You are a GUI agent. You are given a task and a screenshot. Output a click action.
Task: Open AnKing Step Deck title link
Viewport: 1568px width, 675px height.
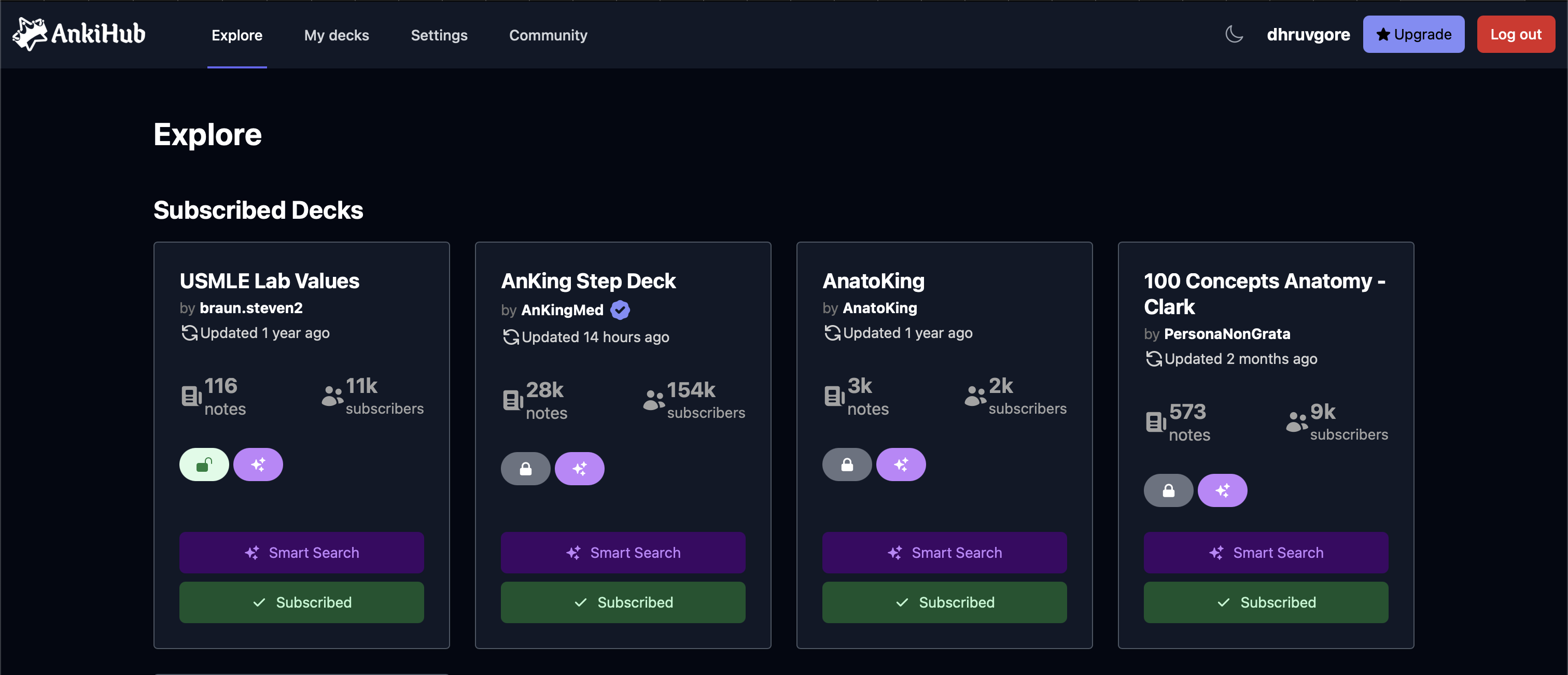click(x=588, y=281)
